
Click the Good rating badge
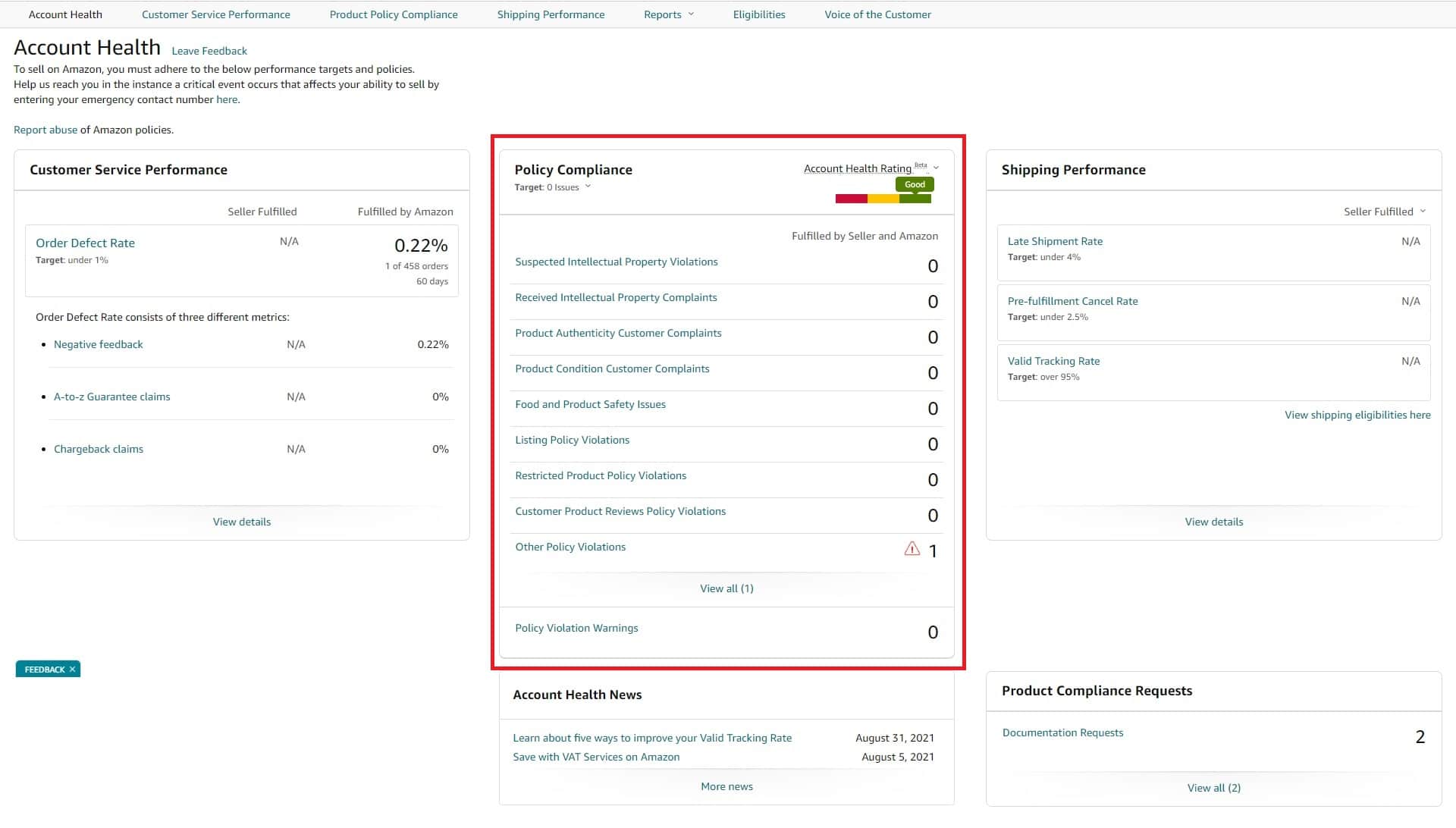click(x=915, y=184)
